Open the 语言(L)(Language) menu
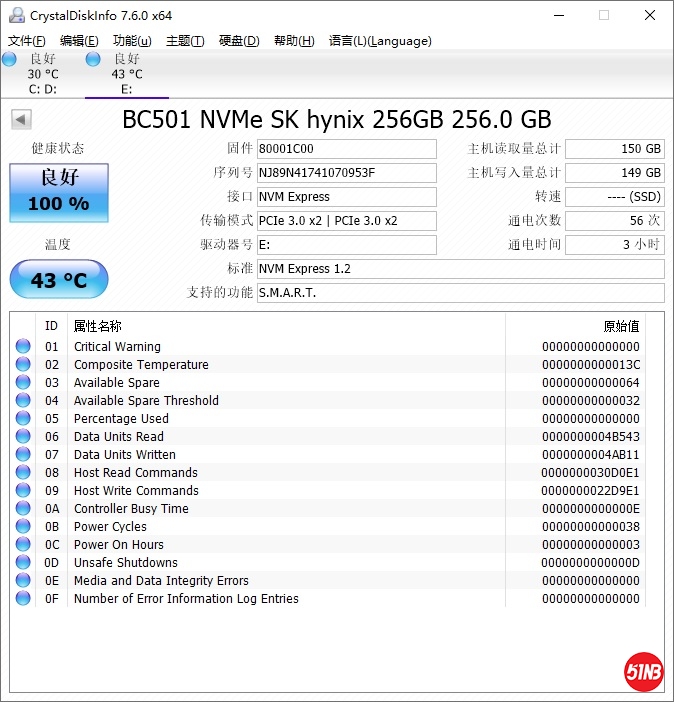Screen dimensions: 674x702 pyautogui.click(x=380, y=41)
